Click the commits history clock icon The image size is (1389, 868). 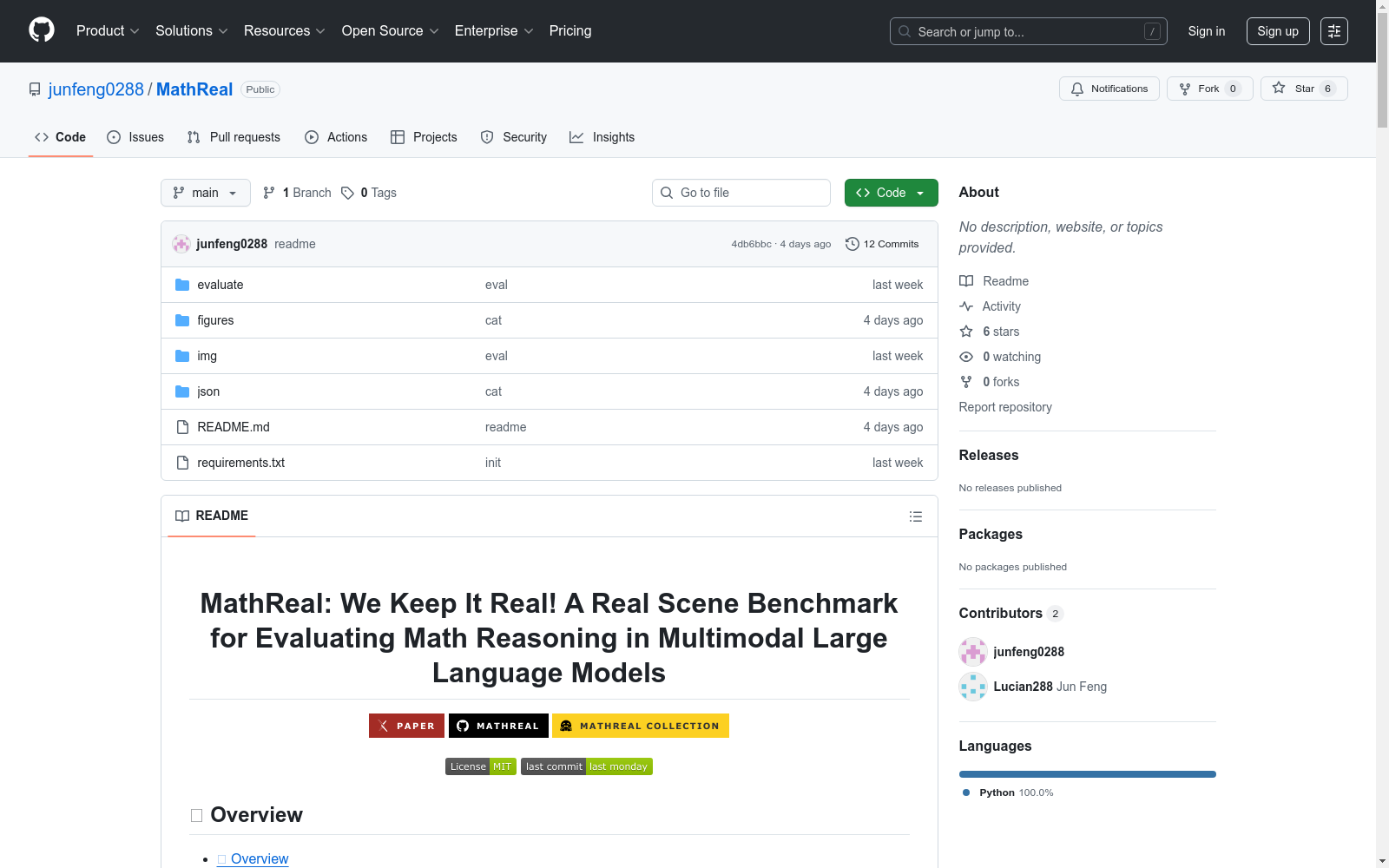click(852, 244)
